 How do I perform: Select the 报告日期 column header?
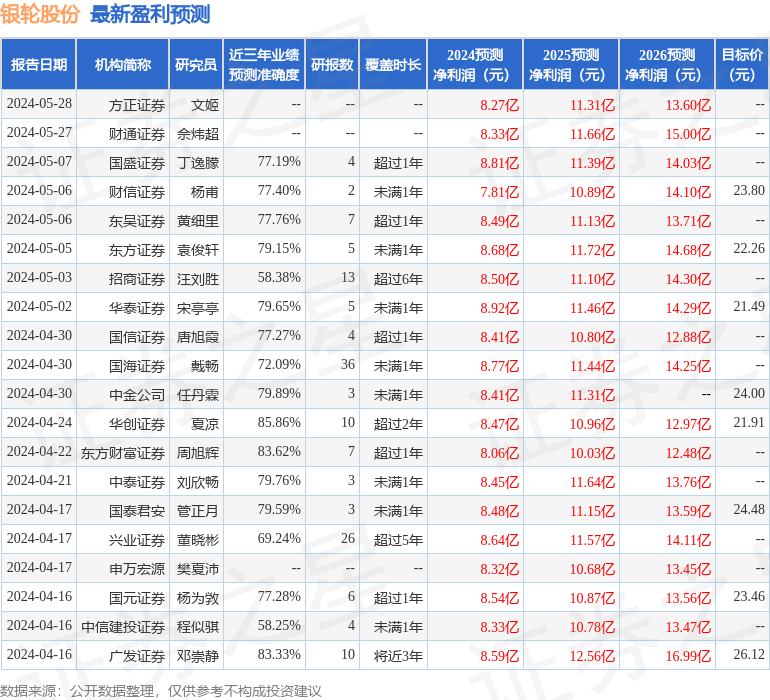pos(39,65)
